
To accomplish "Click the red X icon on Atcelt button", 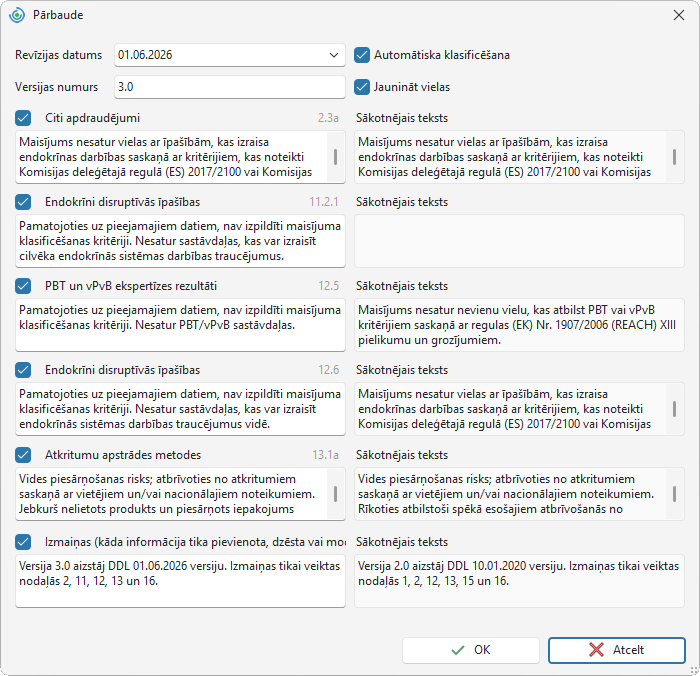I will coord(596,650).
